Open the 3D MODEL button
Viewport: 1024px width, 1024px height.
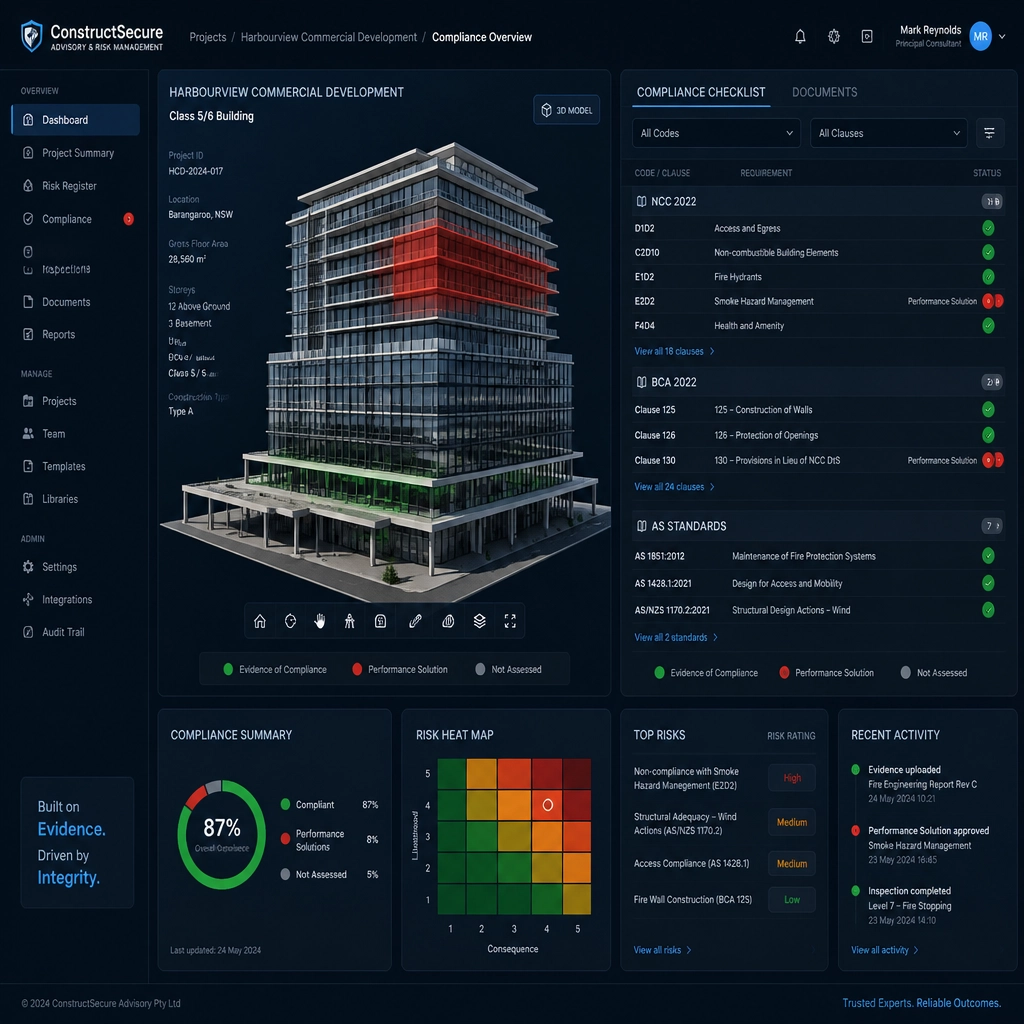pyautogui.click(x=566, y=110)
